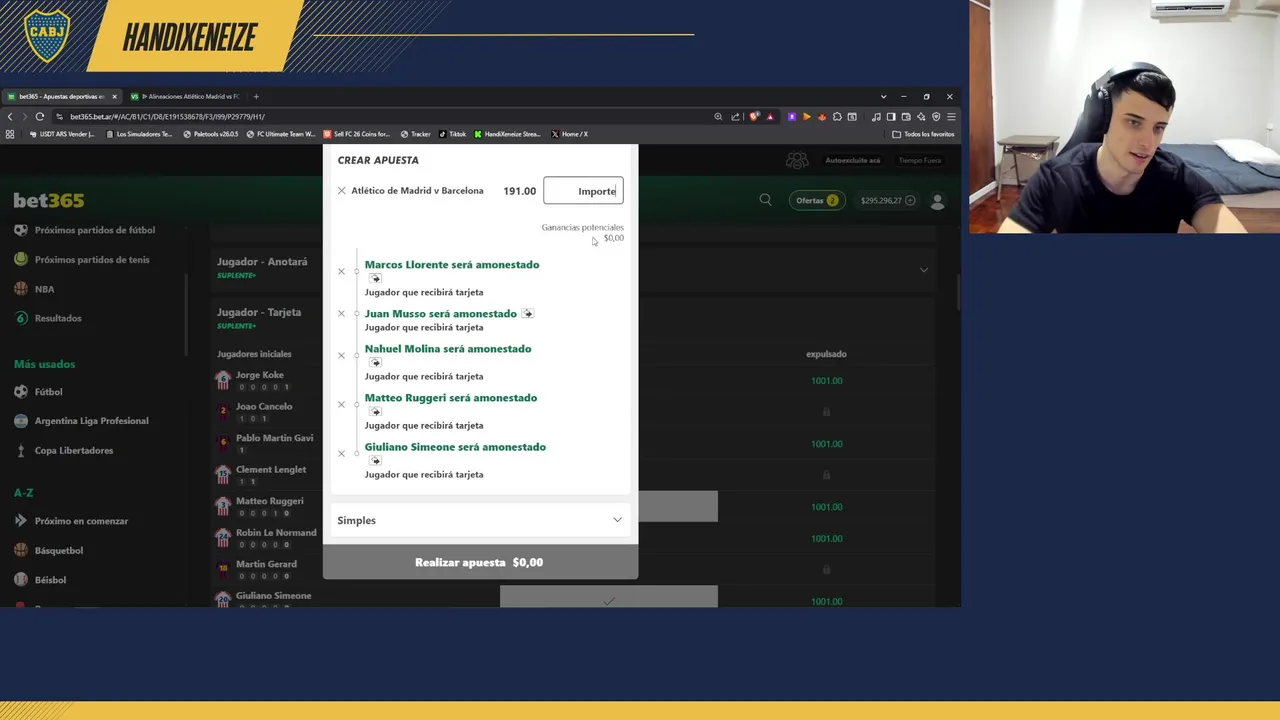The width and height of the screenshot is (1280, 720).
Task: Remove Nahuel Molina selection
Action: 341,355
